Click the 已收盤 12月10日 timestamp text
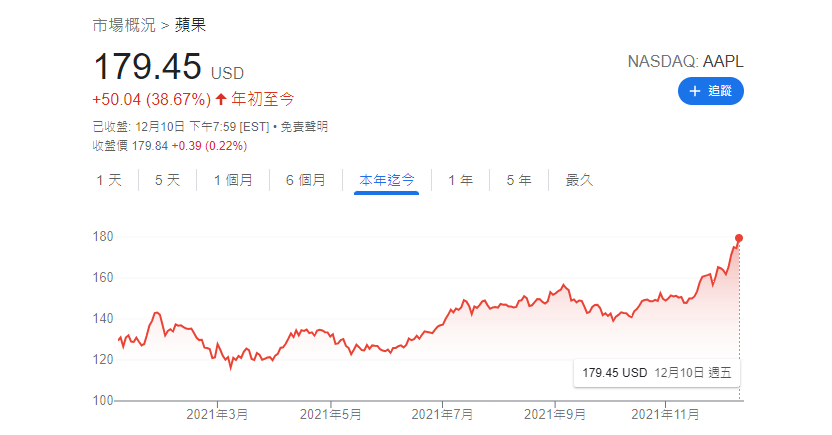The image size is (832, 435). pyautogui.click(x=181, y=127)
